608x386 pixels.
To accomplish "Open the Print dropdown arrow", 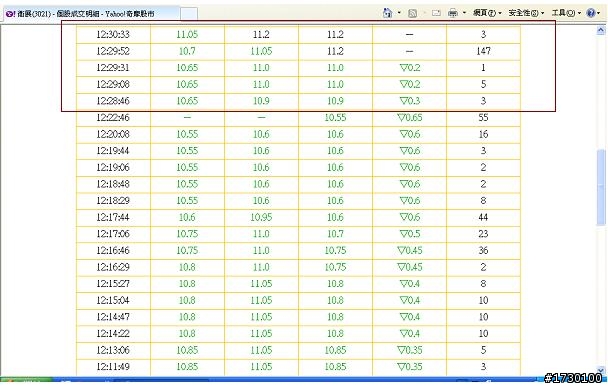I will [465, 13].
